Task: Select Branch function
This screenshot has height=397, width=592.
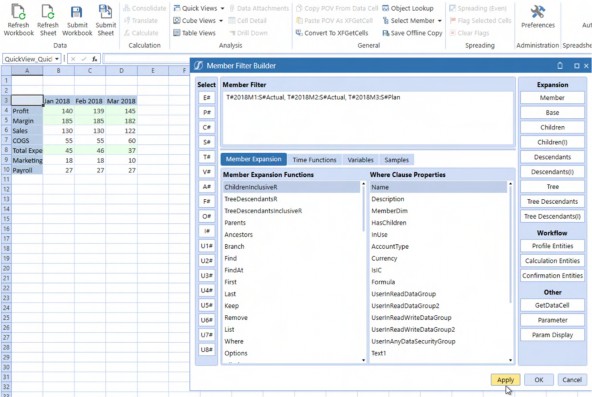Action: (x=291, y=246)
